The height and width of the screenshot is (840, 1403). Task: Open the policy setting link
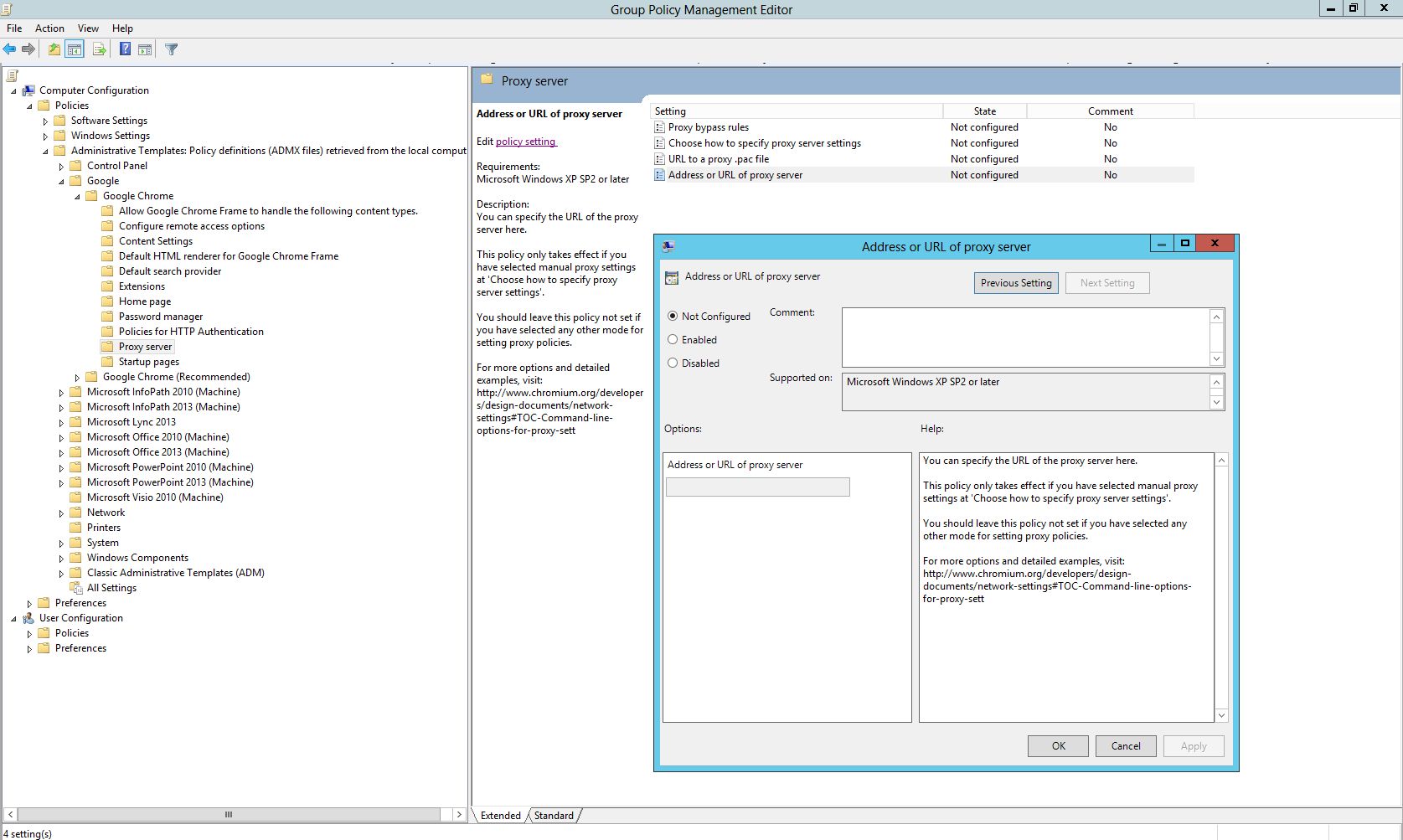526,142
